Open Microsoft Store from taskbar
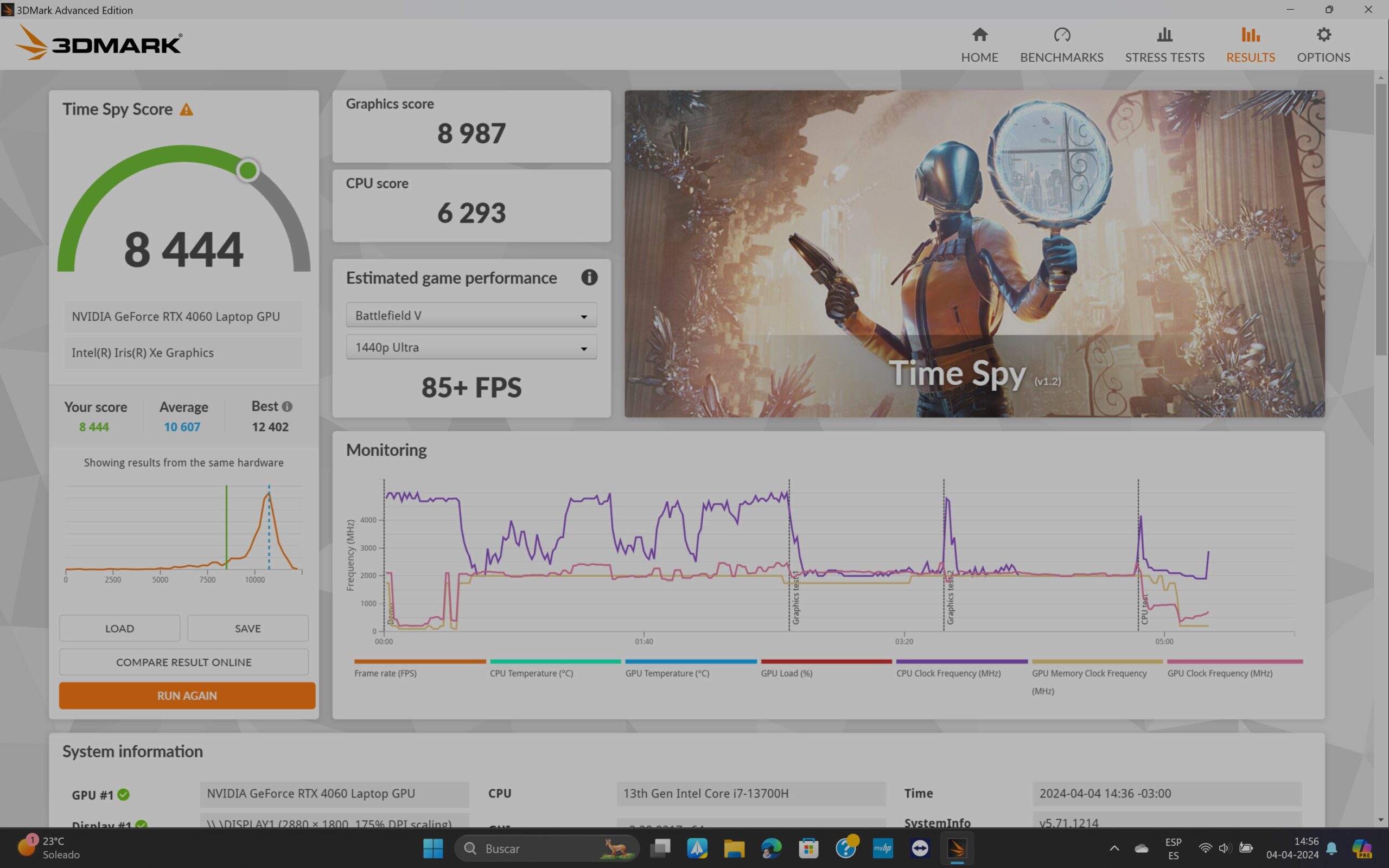 (x=808, y=848)
